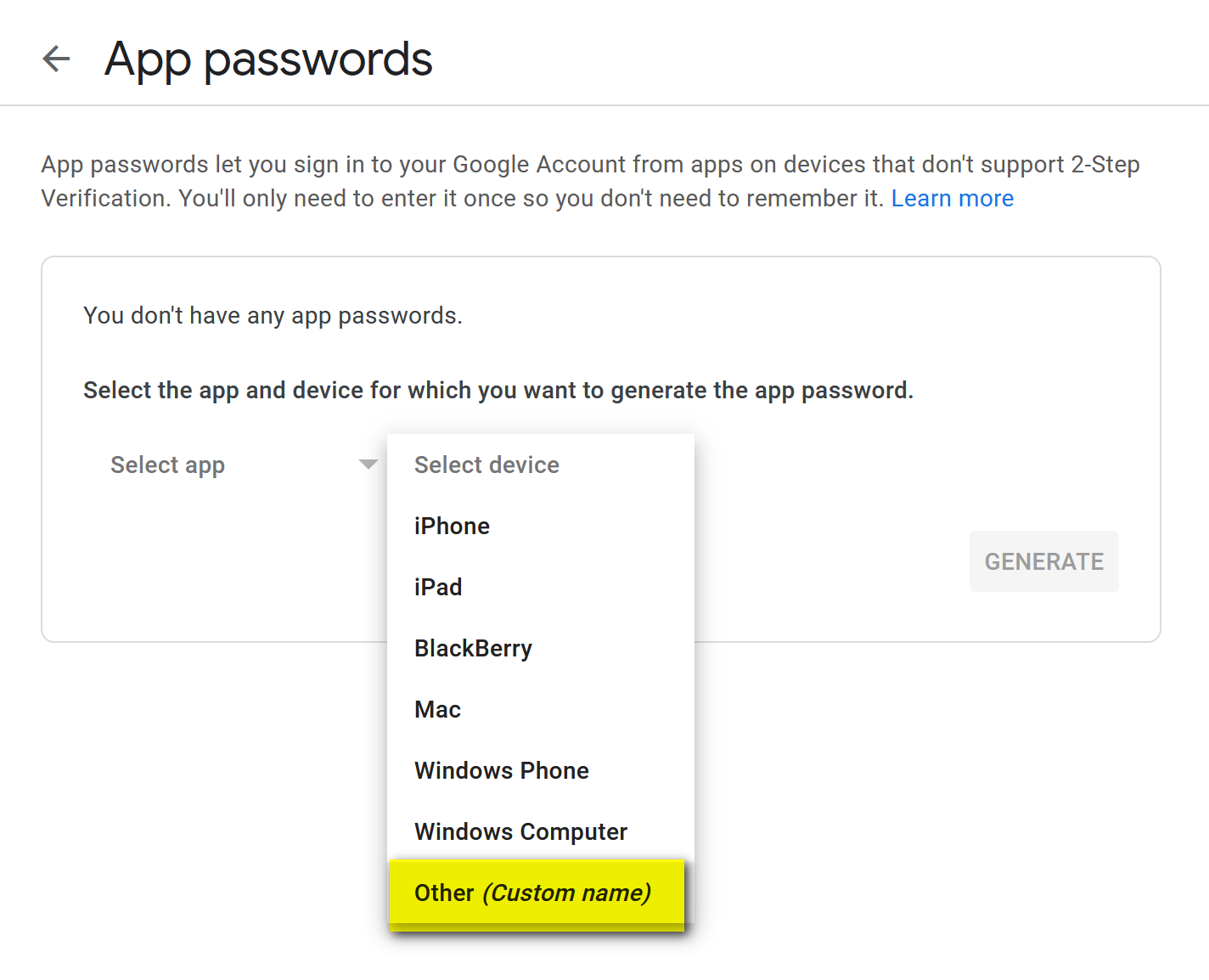Open the Learn more link
Viewport: 1209px width, 980px height.
[x=952, y=199]
